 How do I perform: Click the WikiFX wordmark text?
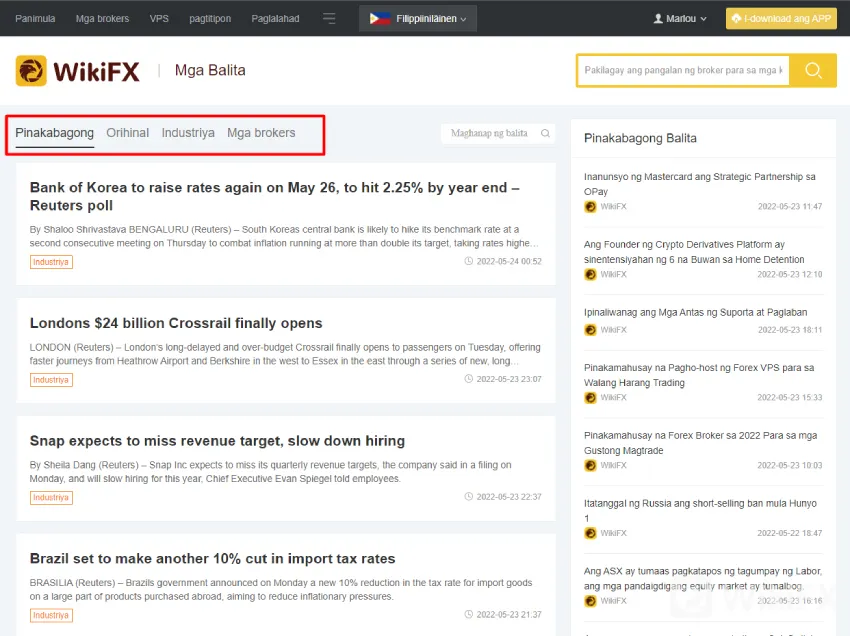click(96, 72)
